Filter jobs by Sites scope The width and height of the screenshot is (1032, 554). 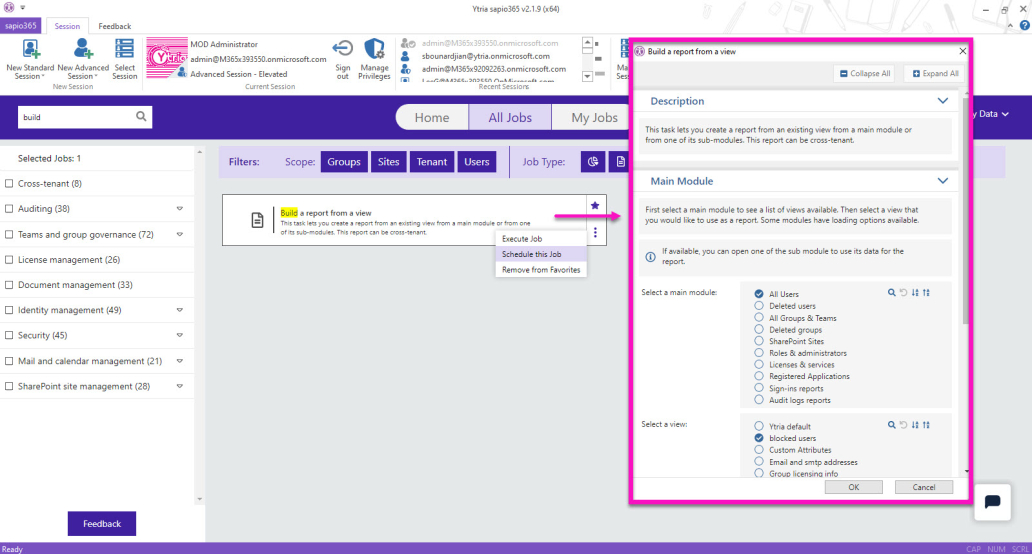(388, 162)
